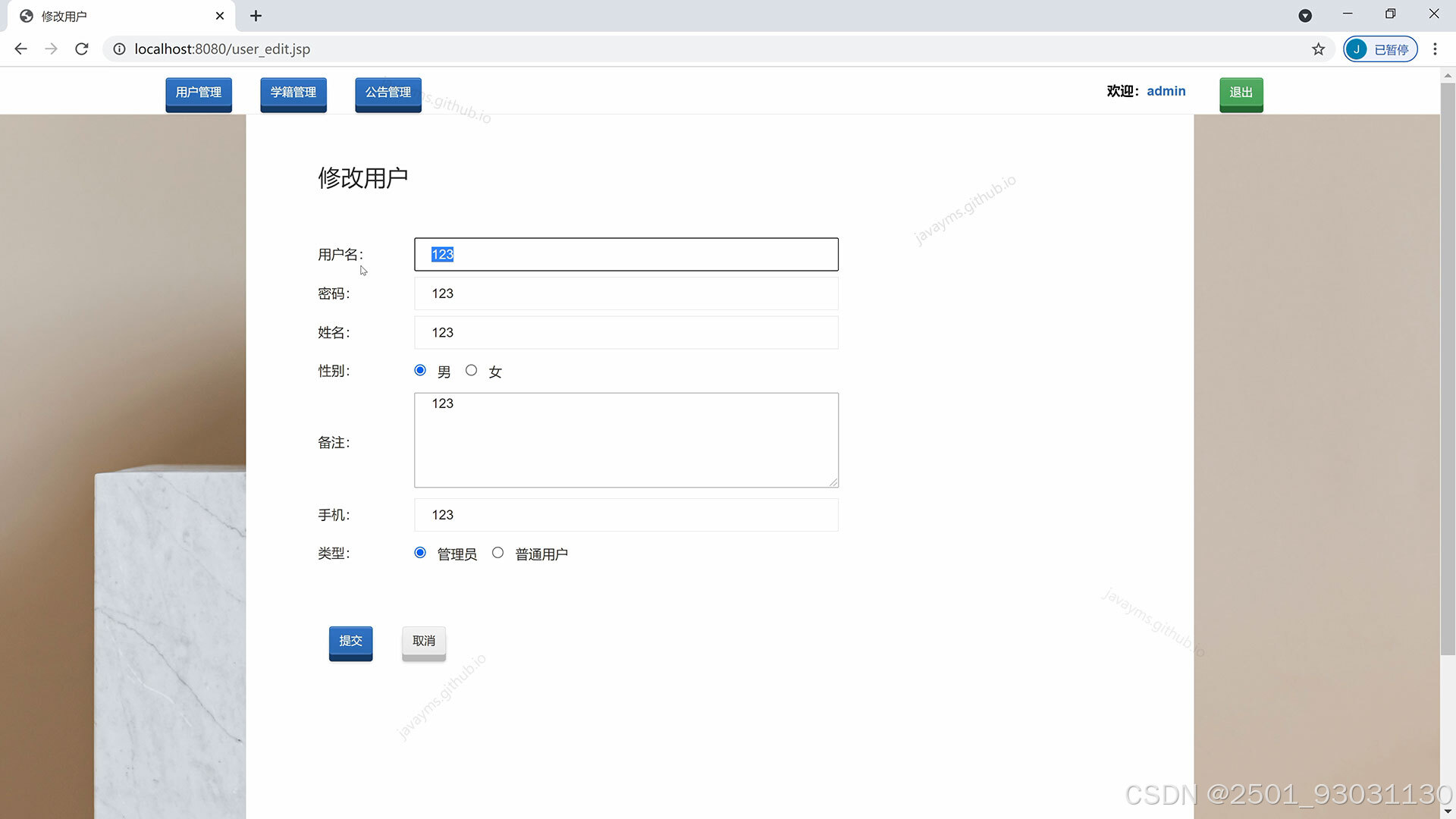This screenshot has width=1456, height=819.
Task: Open 用户管理 navigation menu
Action: 199,93
